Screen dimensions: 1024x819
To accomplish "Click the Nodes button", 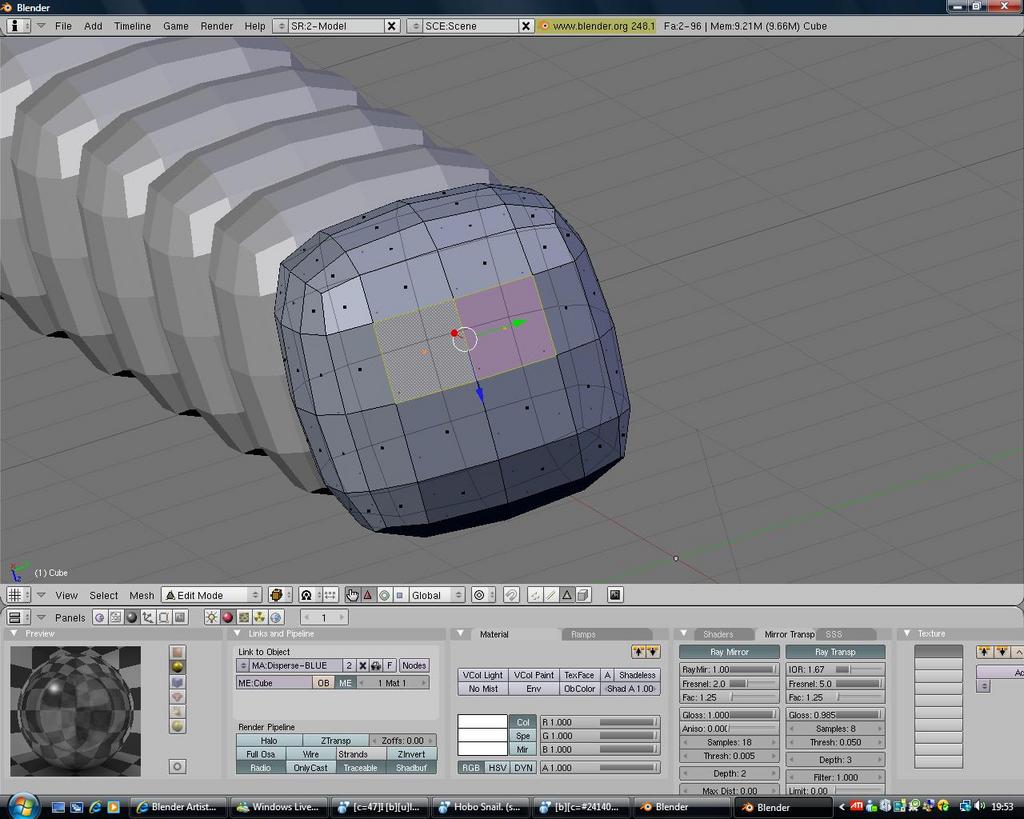I will pos(414,666).
